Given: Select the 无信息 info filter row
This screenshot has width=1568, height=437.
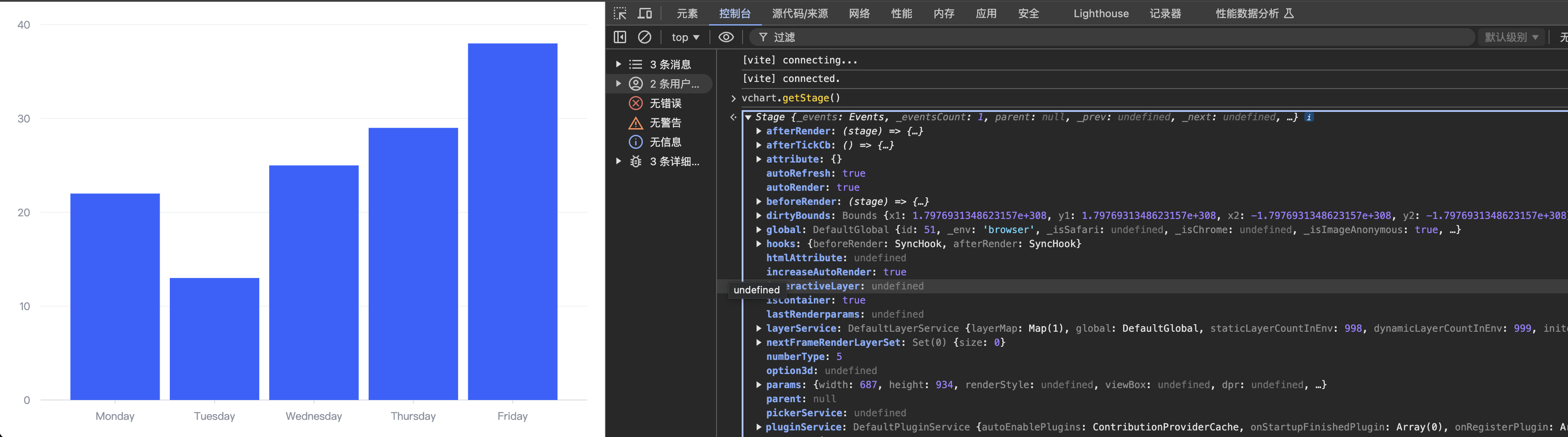Looking at the screenshot, I should tap(660, 141).
